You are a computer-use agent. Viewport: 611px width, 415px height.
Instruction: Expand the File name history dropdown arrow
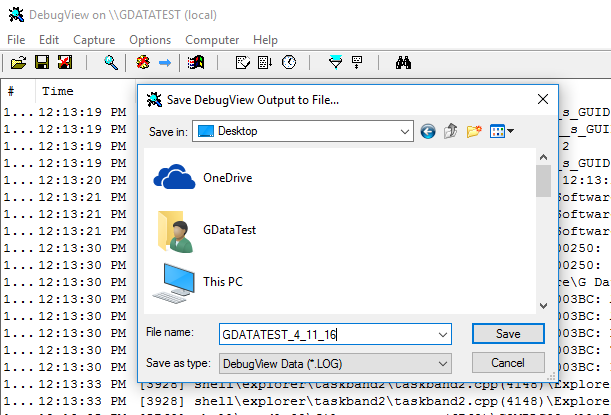coord(443,334)
